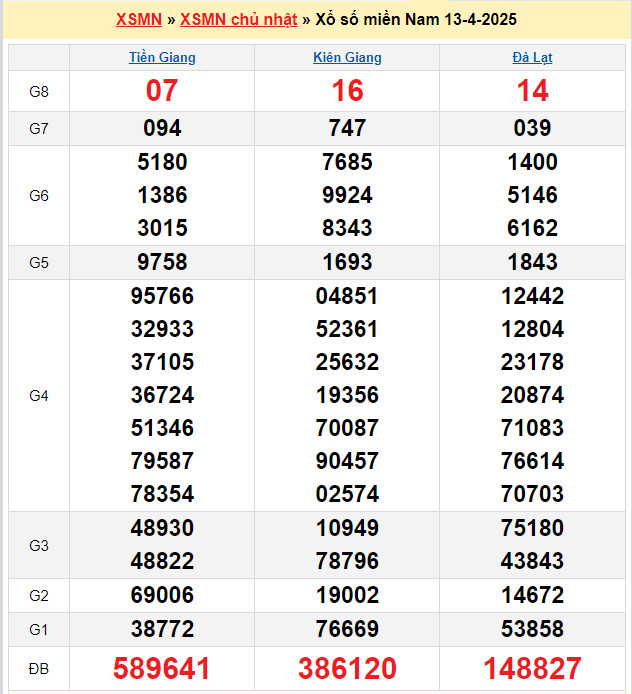The image size is (632, 694).
Task: Select G7 number 747
Action: 347,128
